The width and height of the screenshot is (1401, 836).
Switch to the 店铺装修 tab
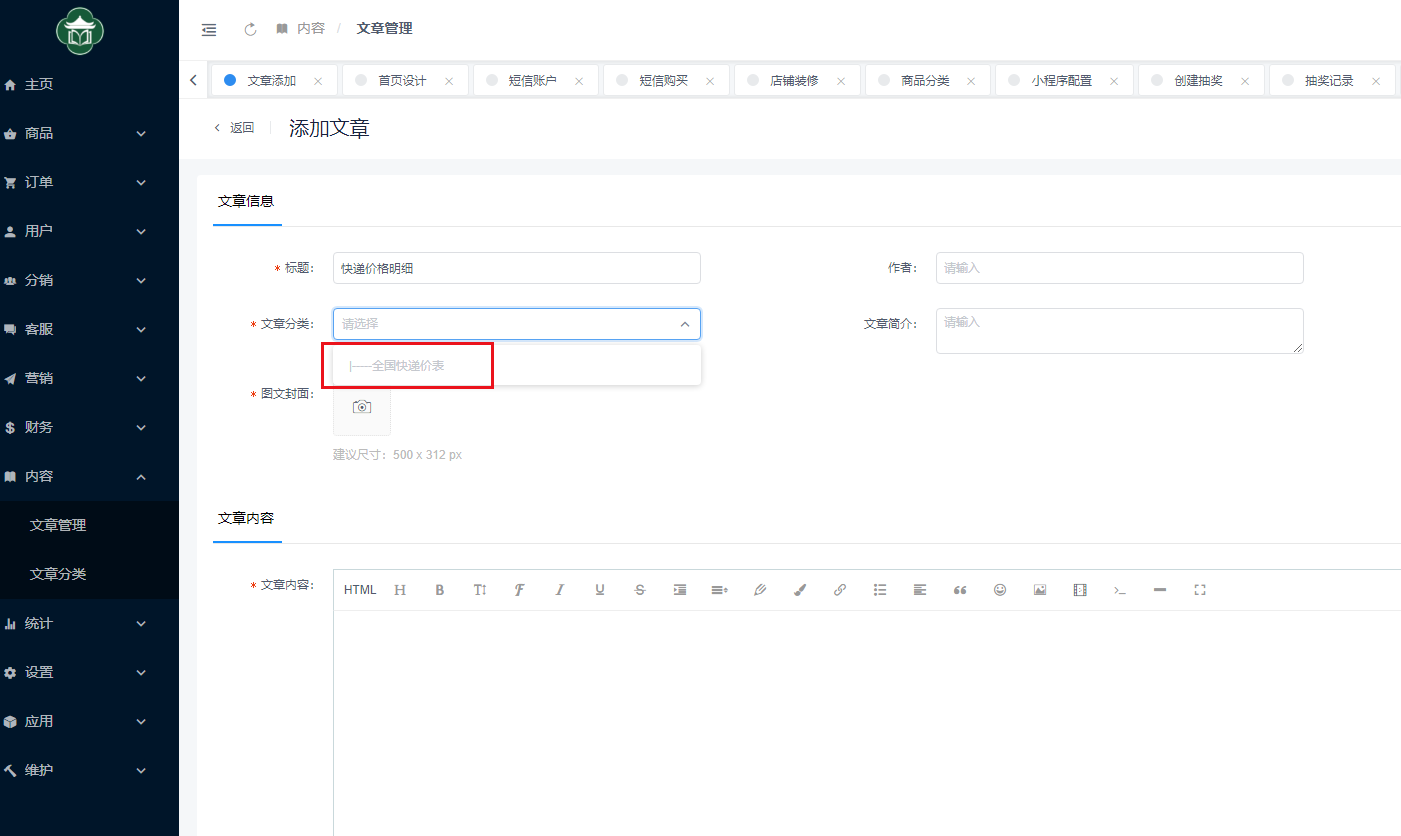click(x=794, y=81)
